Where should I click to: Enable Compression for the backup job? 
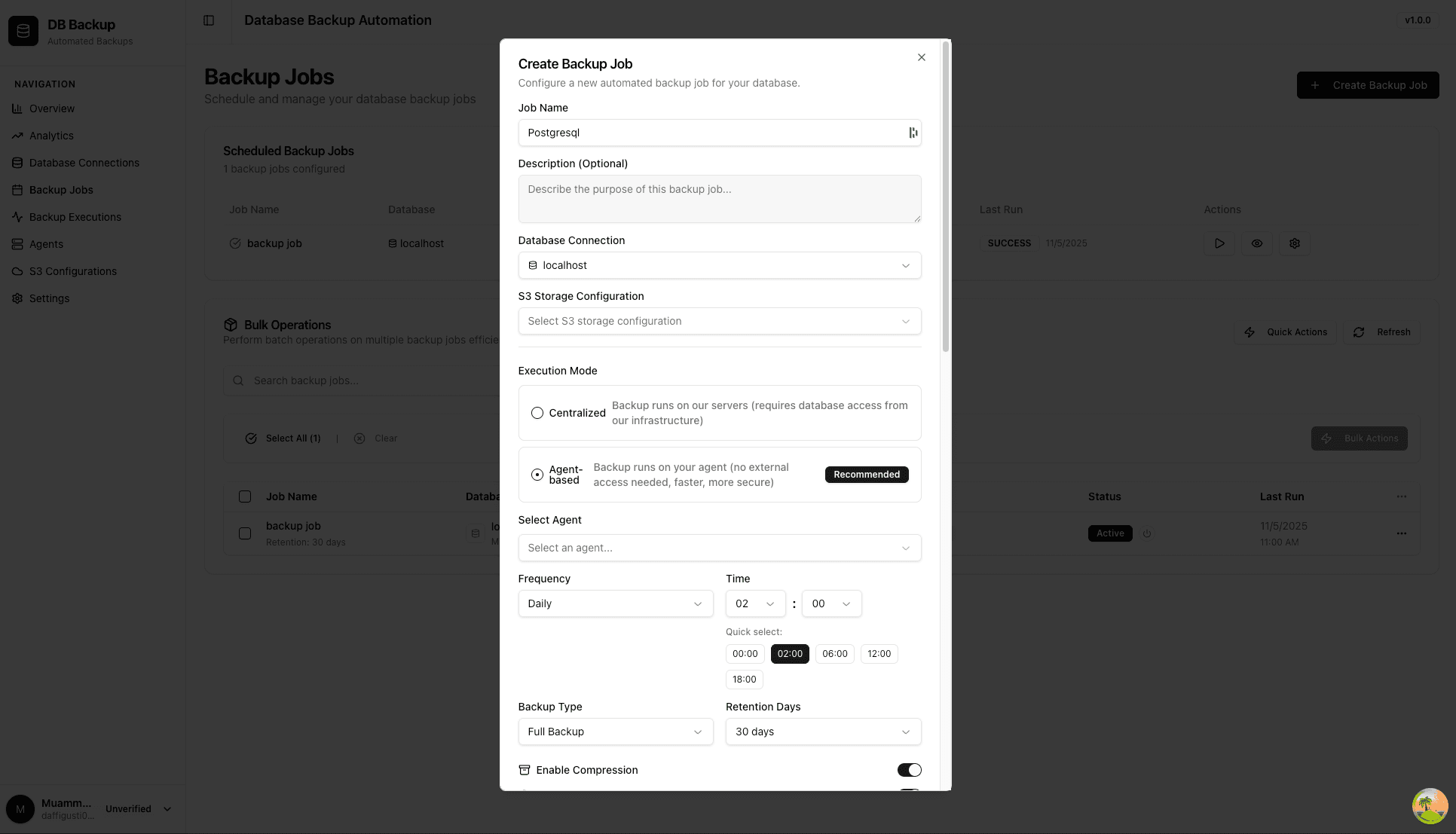[909, 769]
